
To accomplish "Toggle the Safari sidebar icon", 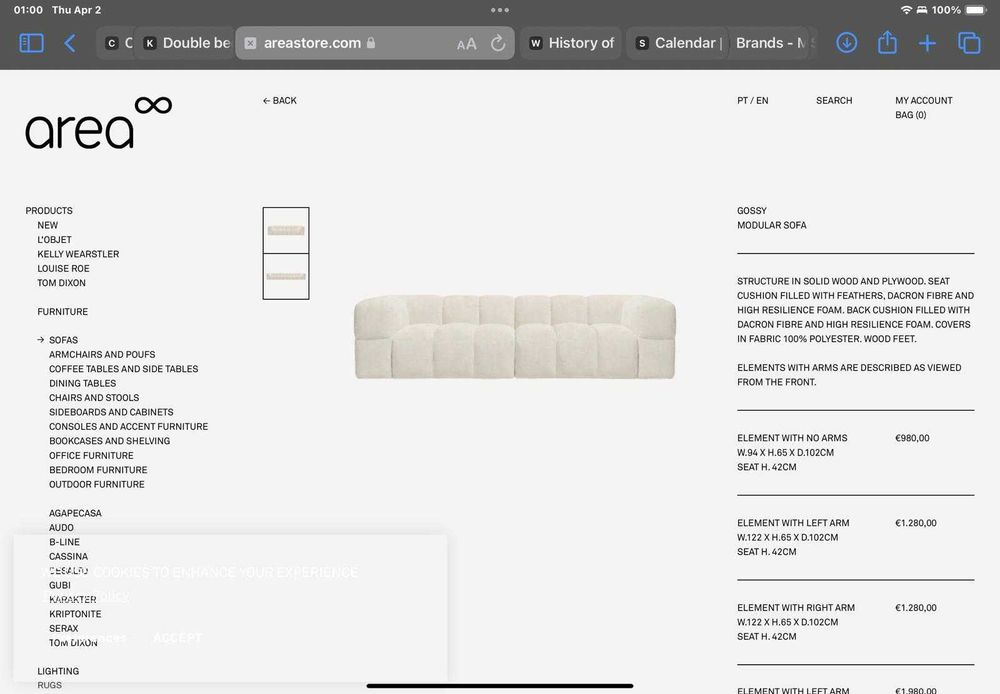I will 31,43.
